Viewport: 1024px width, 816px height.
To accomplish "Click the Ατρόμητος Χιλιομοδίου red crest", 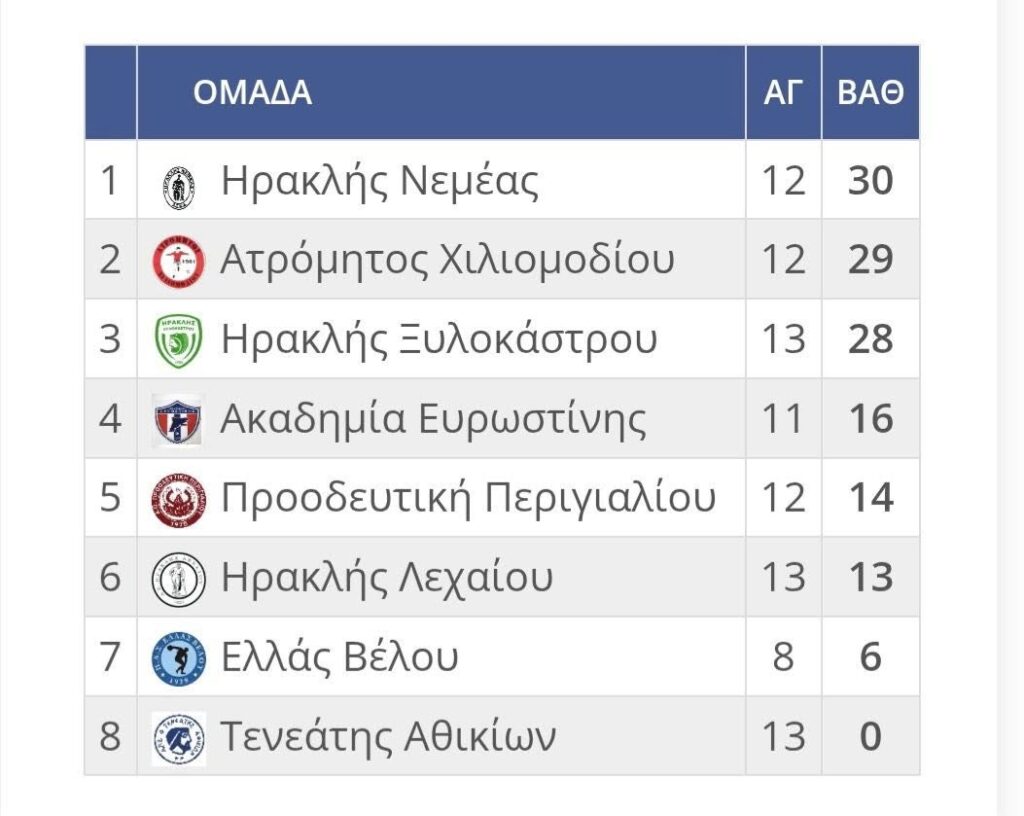I will click(x=178, y=261).
